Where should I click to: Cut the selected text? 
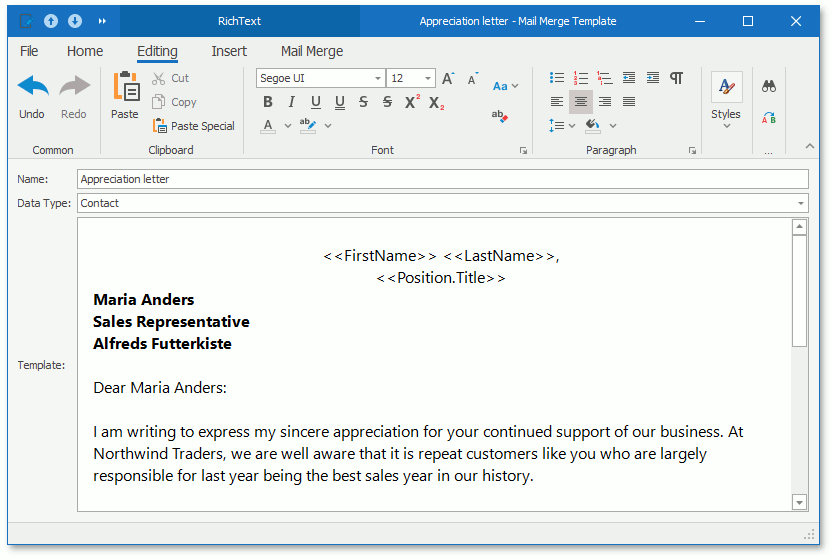pyautogui.click(x=170, y=78)
